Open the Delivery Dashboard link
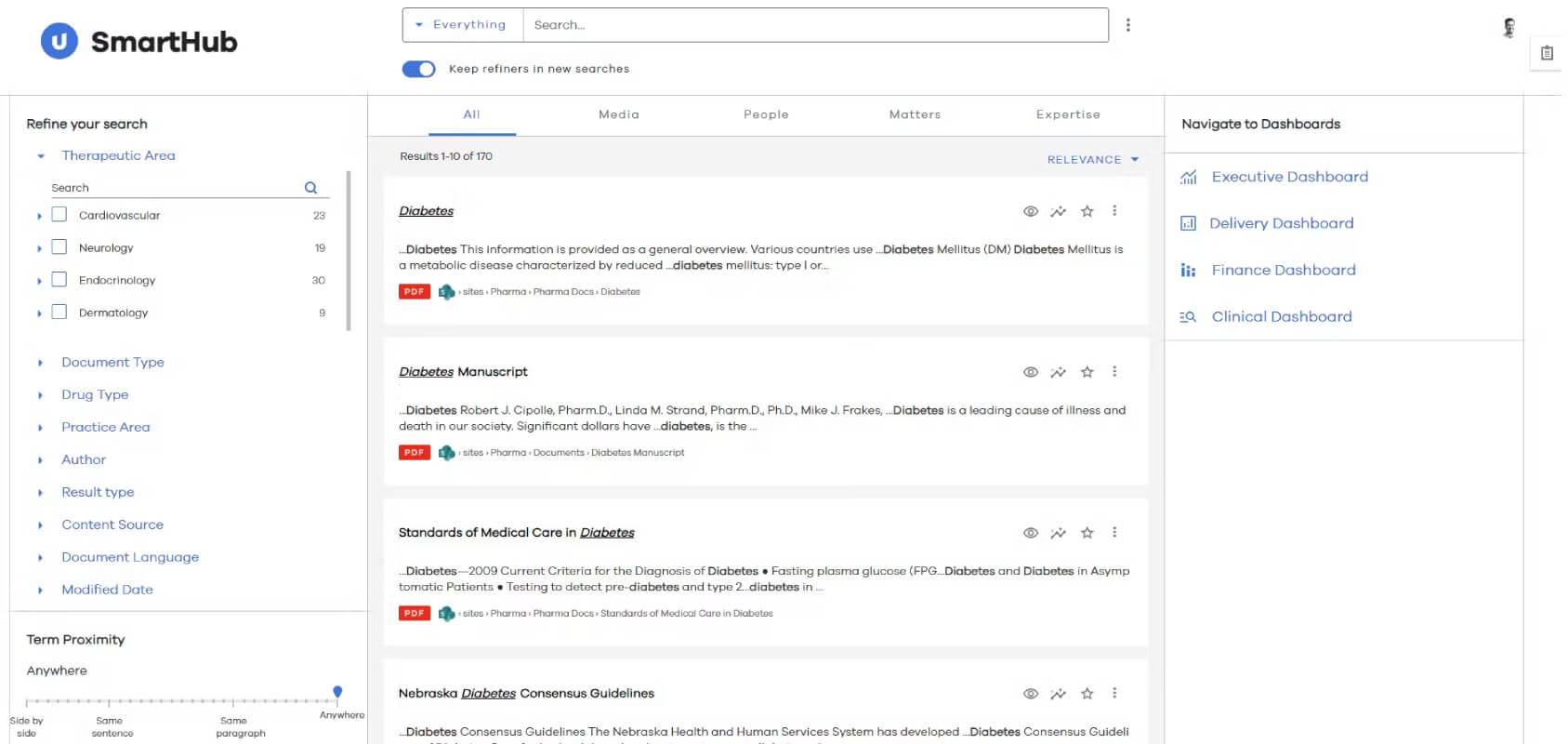Screen dimensions: 1568x744 (x=1281, y=223)
